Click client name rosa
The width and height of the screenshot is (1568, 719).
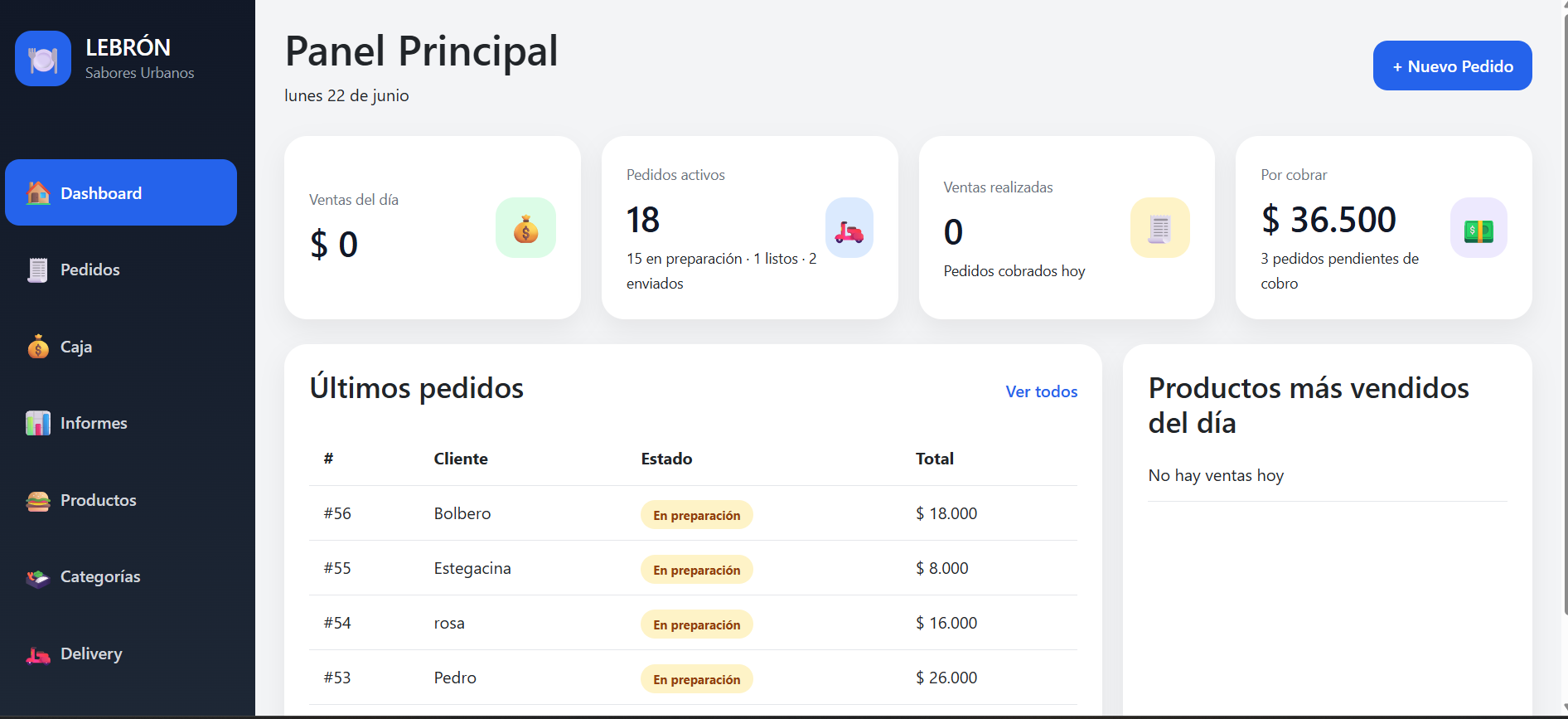click(x=449, y=623)
